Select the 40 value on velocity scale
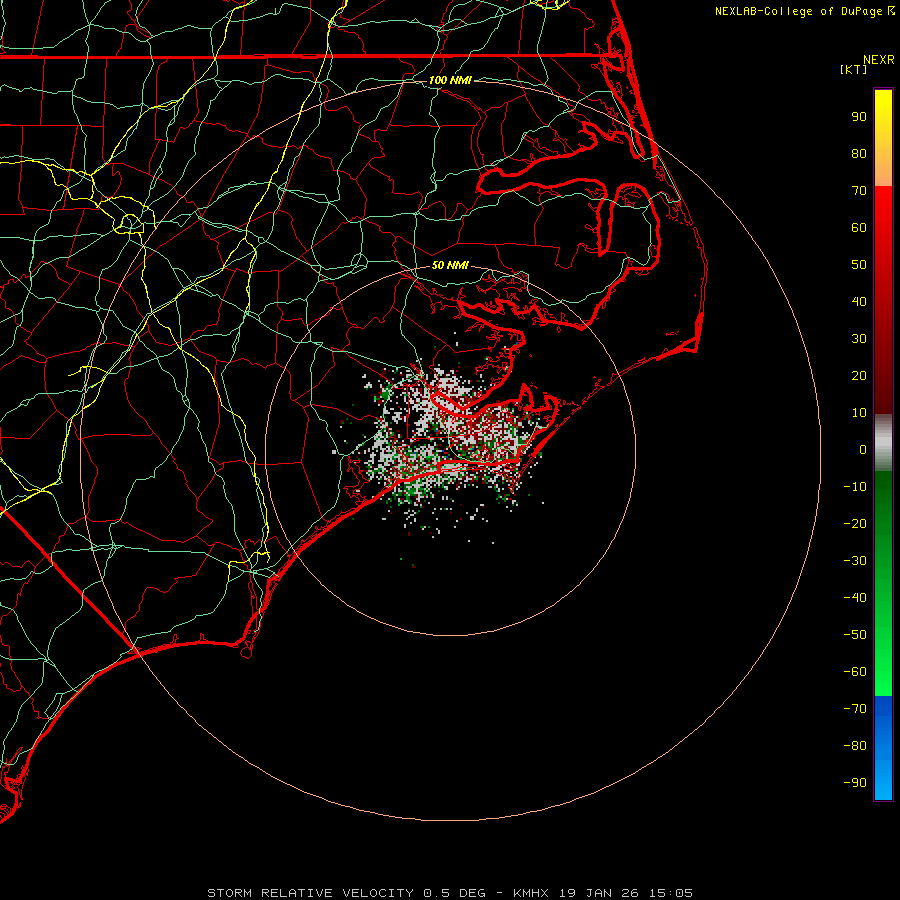Screen dimensions: 900x900 click(x=859, y=301)
